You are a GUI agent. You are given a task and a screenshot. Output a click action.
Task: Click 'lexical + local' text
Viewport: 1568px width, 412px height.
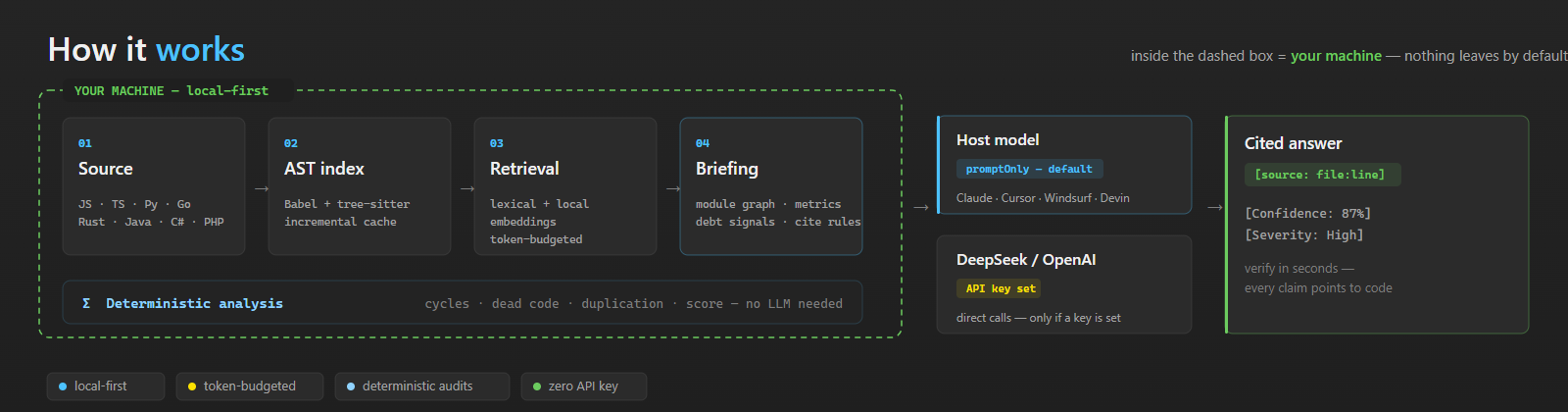(539, 204)
